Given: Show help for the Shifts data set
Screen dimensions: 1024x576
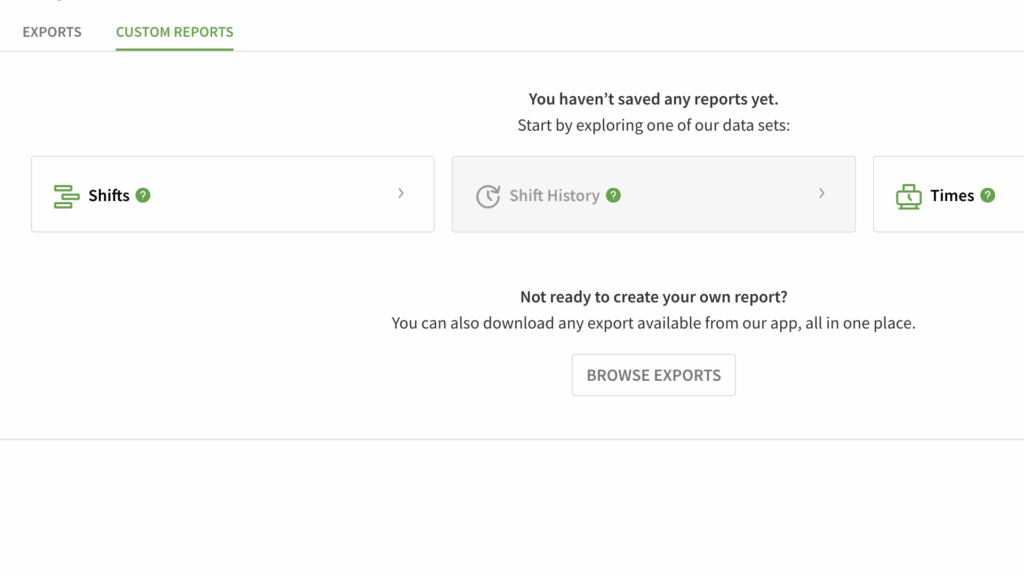Looking at the screenshot, I should (x=143, y=195).
